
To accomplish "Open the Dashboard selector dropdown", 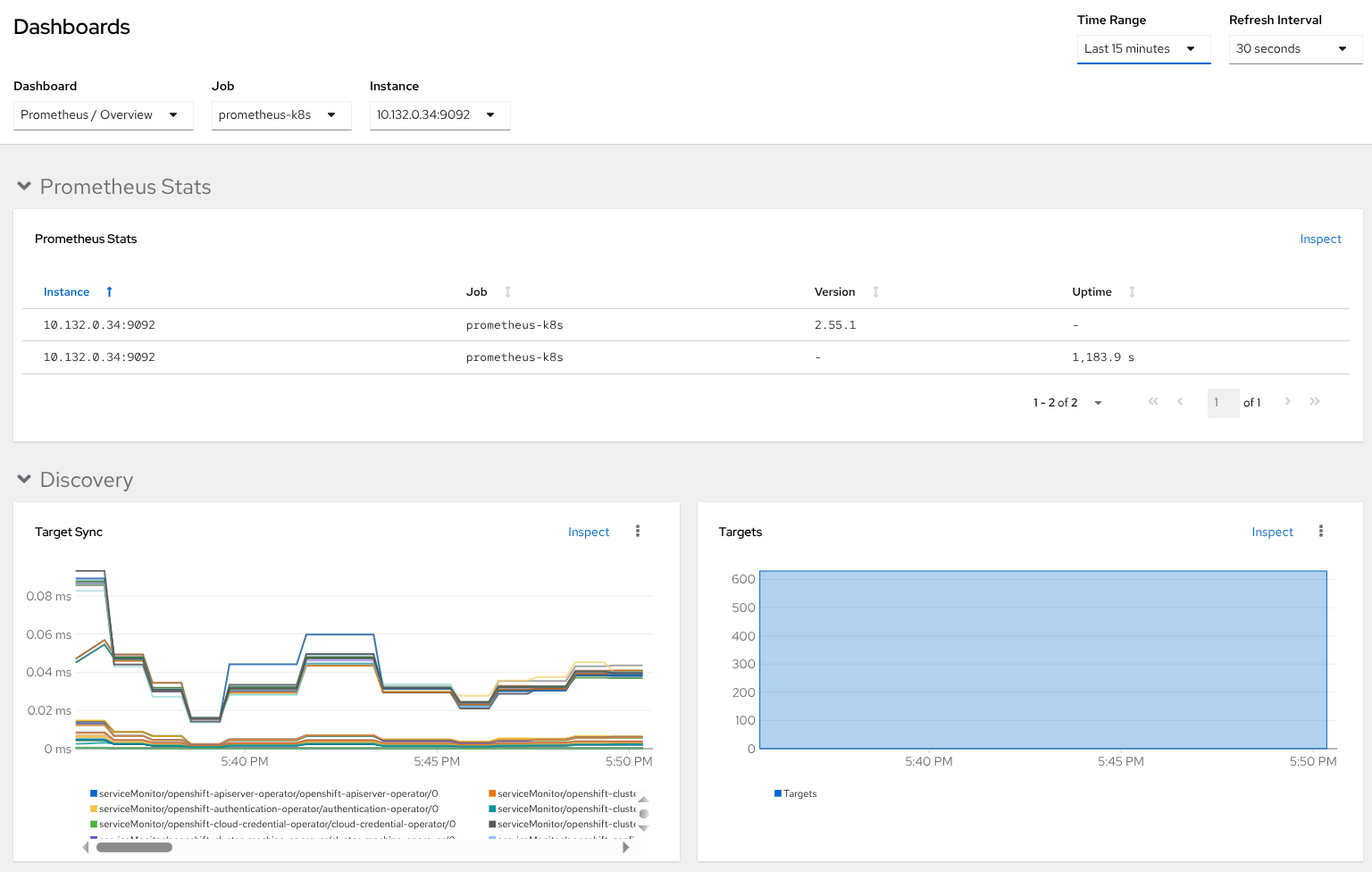I will [x=103, y=115].
